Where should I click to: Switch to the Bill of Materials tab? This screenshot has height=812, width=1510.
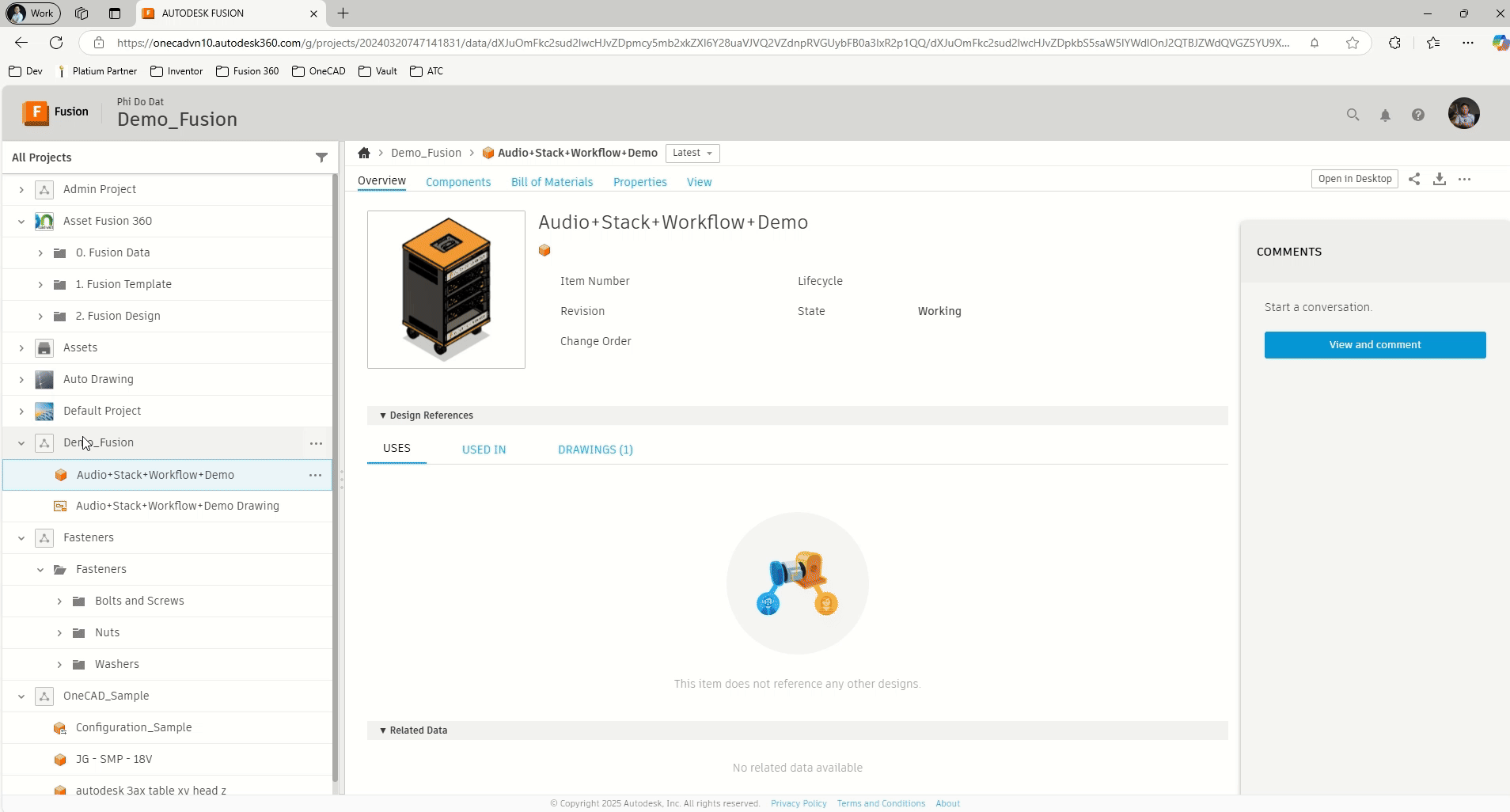552,182
